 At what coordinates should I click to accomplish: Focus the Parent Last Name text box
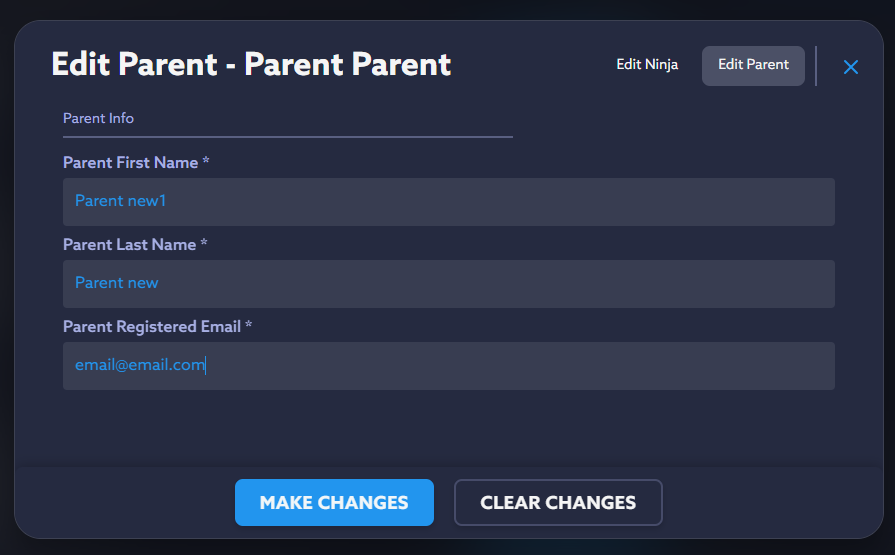click(x=448, y=283)
